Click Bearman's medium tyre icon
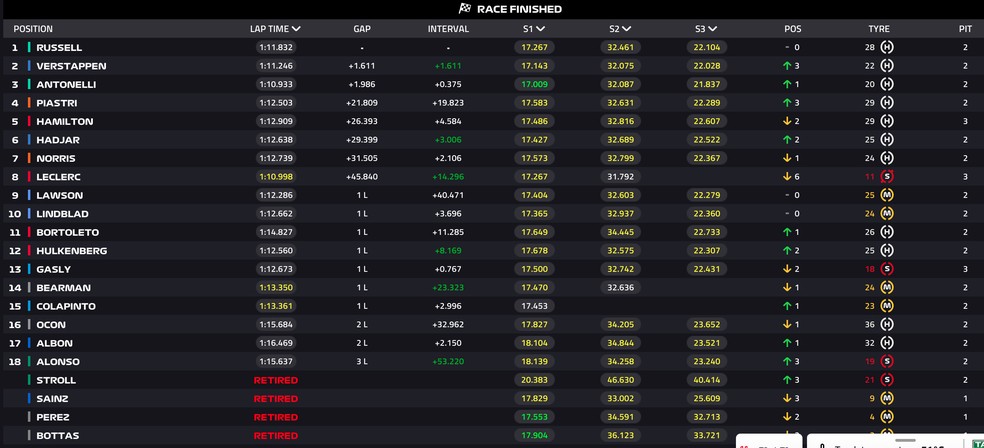 pos(887,287)
